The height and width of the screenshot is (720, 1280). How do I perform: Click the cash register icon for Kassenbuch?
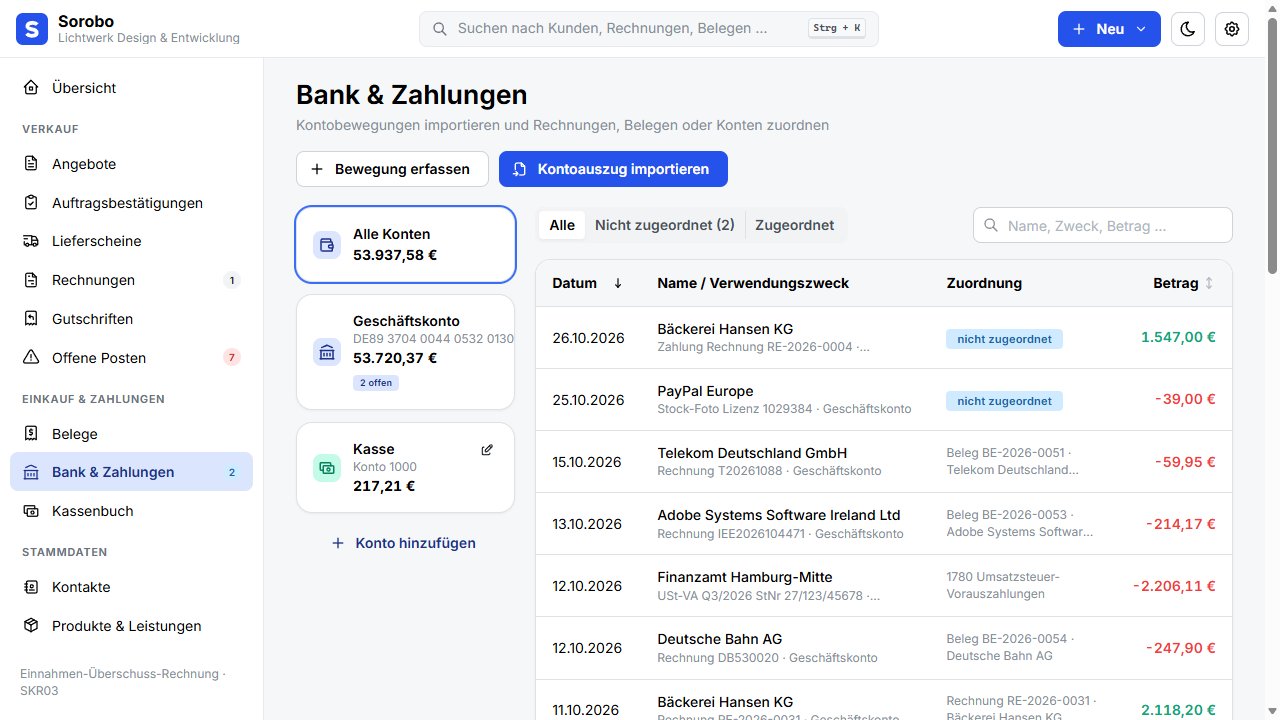point(32,511)
